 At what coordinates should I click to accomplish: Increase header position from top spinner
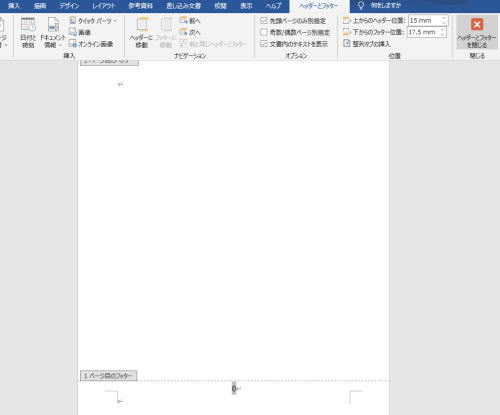tap(444, 18)
